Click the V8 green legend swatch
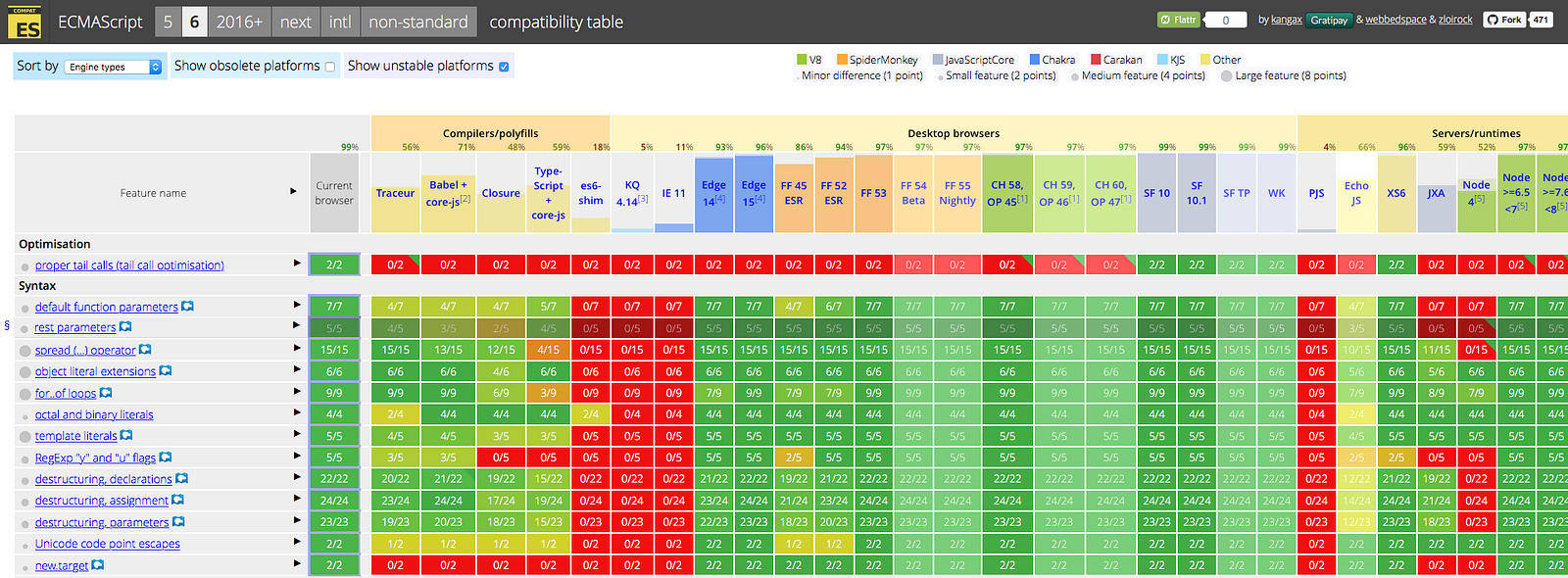The height and width of the screenshot is (578, 1568). point(802,60)
